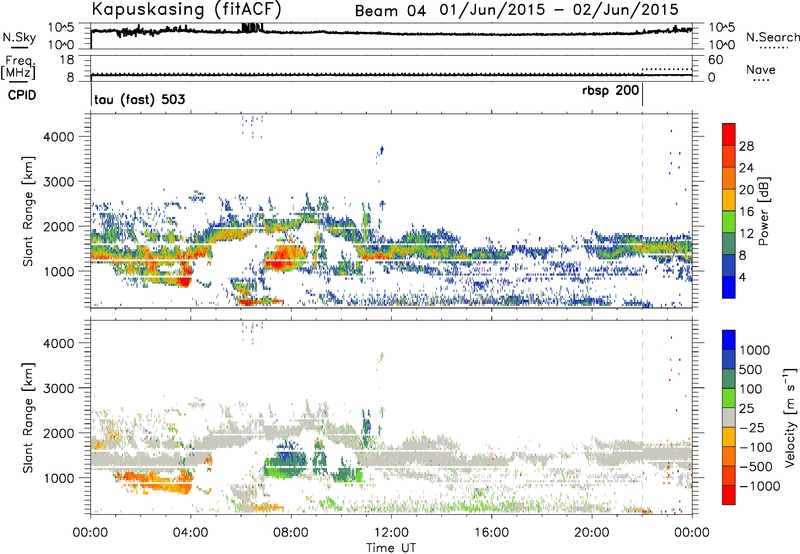
Task: Click the 'N.Search' legend label
Action: (x=772, y=37)
